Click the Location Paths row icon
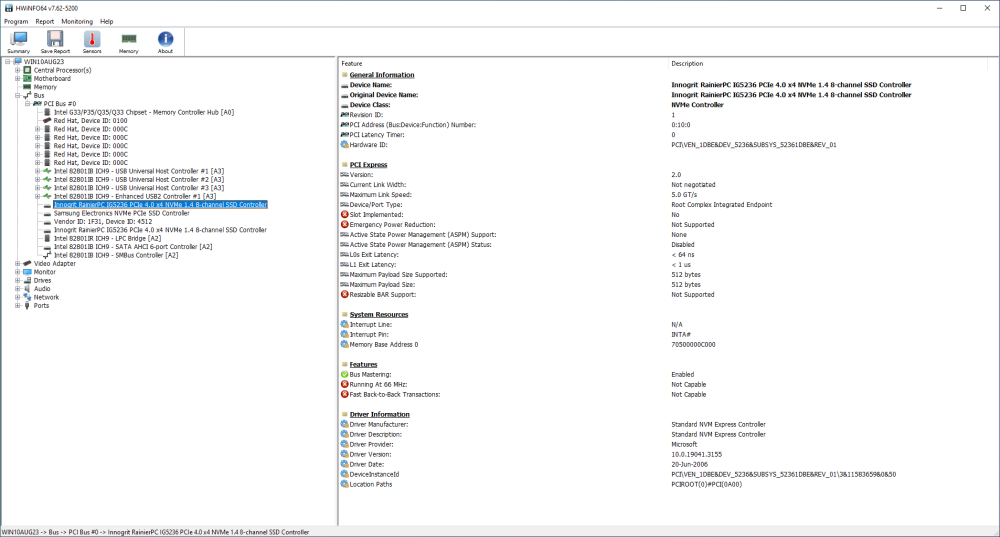This screenshot has width=1000, height=537. click(344, 484)
